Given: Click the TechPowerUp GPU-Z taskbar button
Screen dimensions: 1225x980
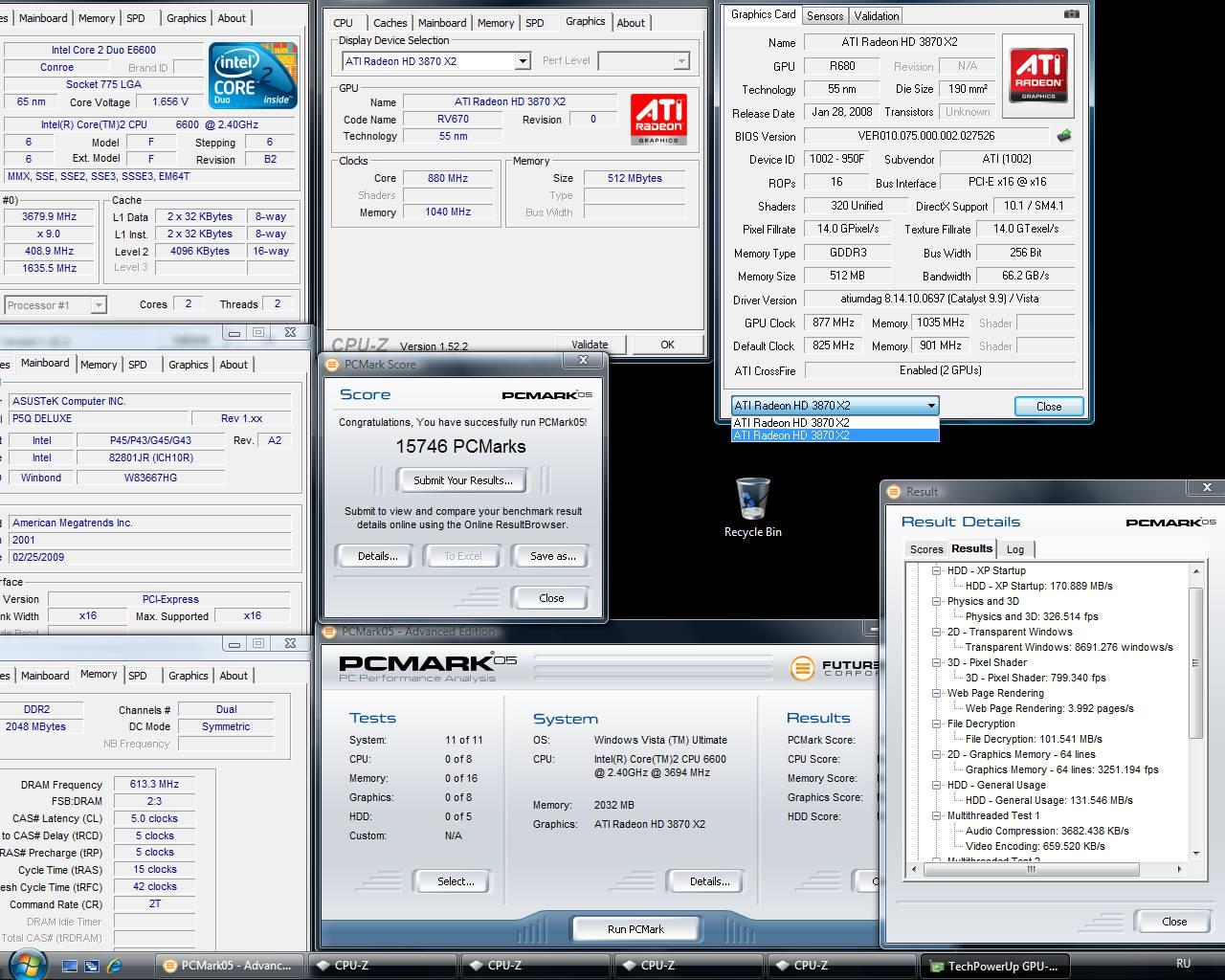Looking at the screenshot, I should (x=994, y=966).
